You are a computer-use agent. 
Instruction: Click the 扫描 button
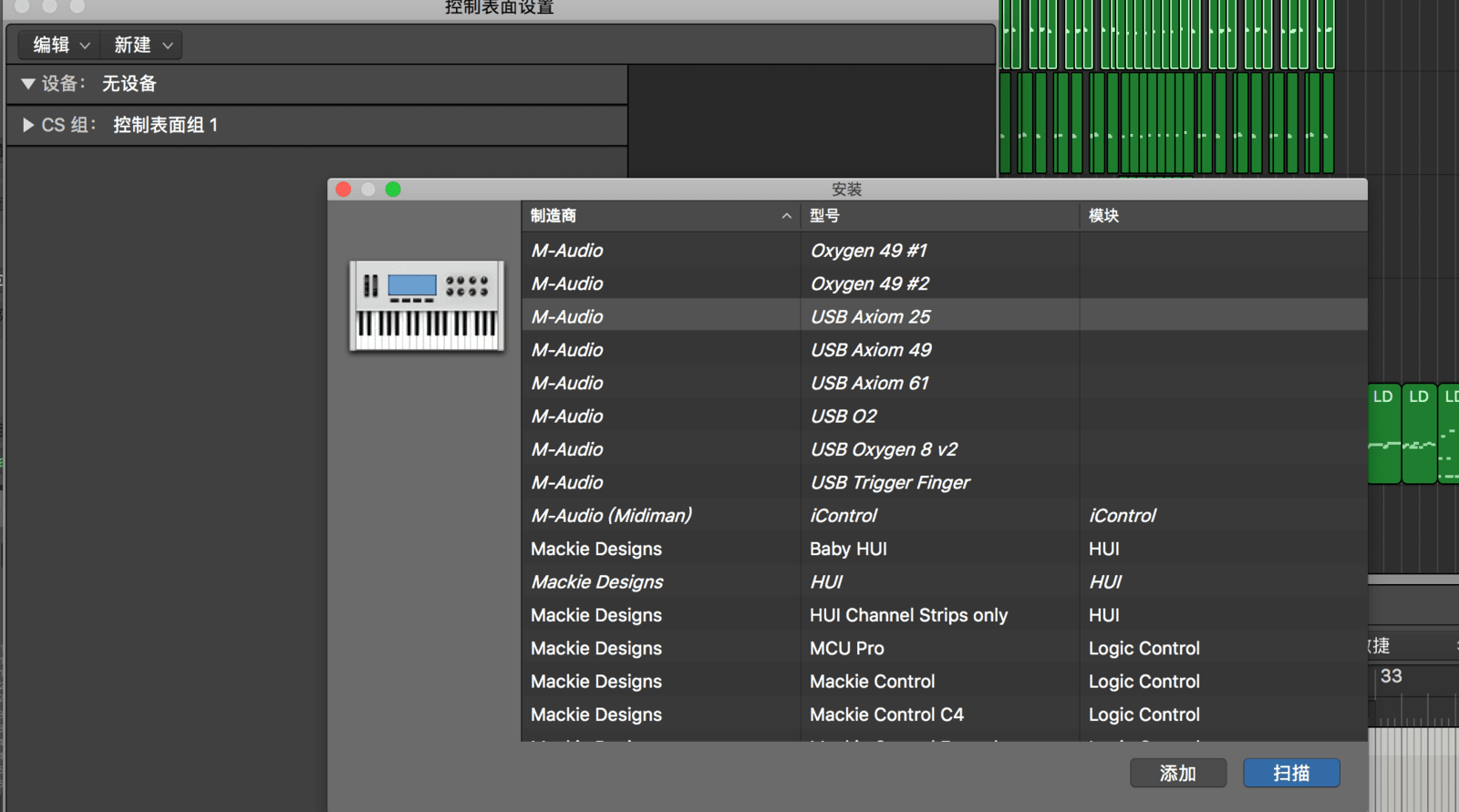point(1291,773)
